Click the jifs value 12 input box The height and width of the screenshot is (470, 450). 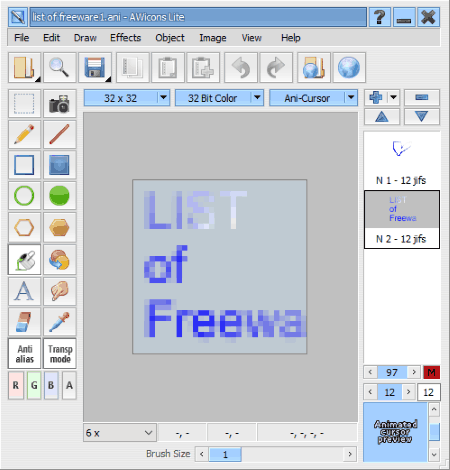(429, 392)
